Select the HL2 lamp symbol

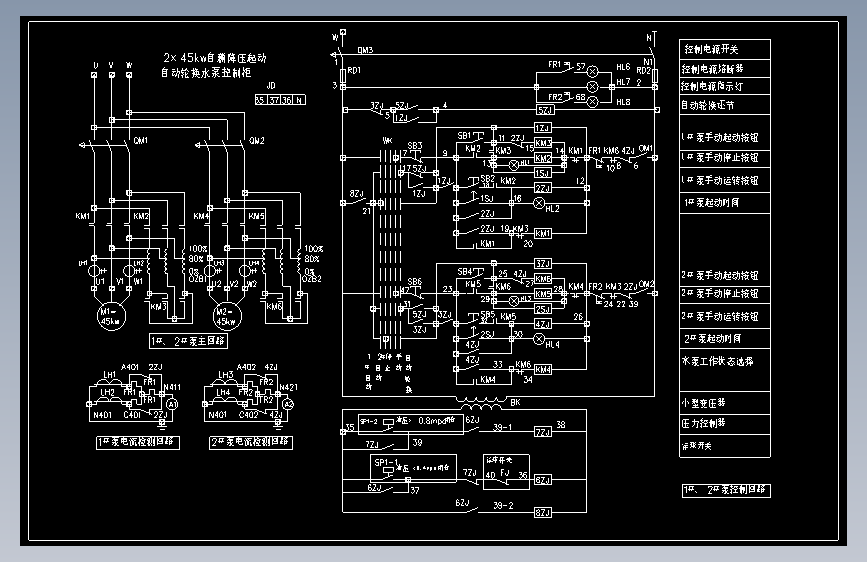coord(539,203)
